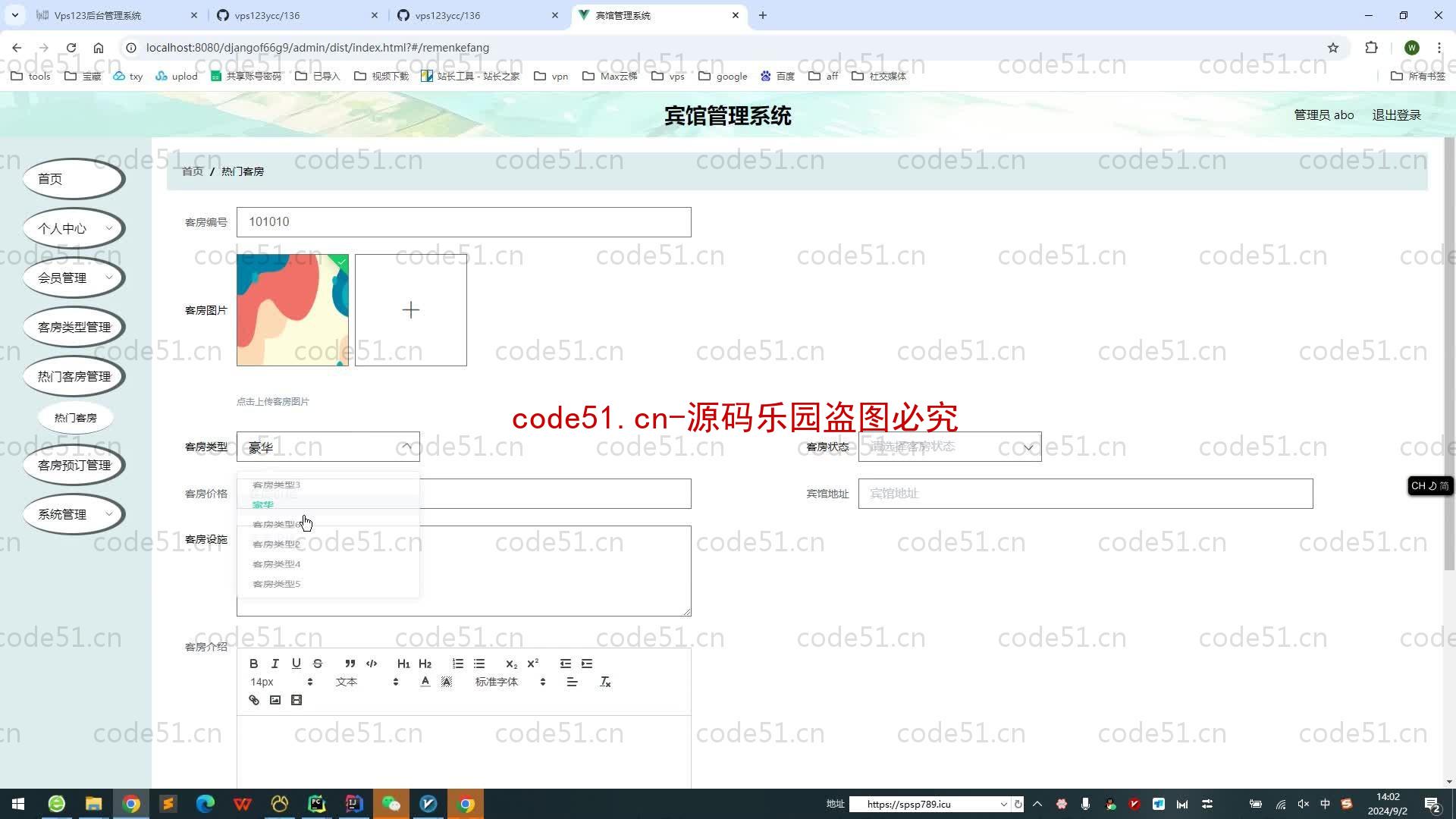
Task: Click the Italic formatting icon
Action: (275, 663)
